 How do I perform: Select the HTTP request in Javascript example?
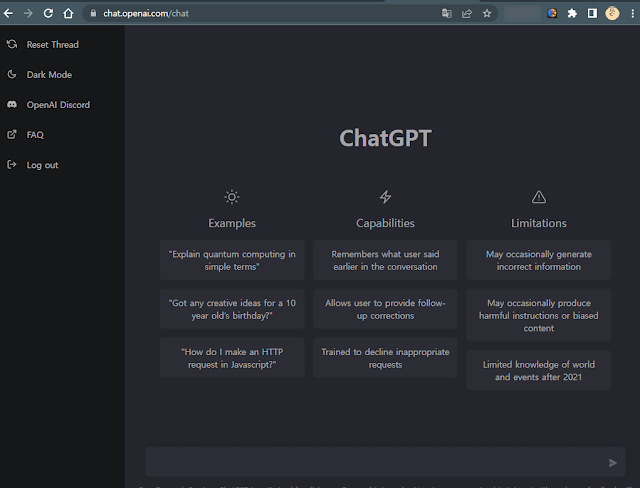232,358
